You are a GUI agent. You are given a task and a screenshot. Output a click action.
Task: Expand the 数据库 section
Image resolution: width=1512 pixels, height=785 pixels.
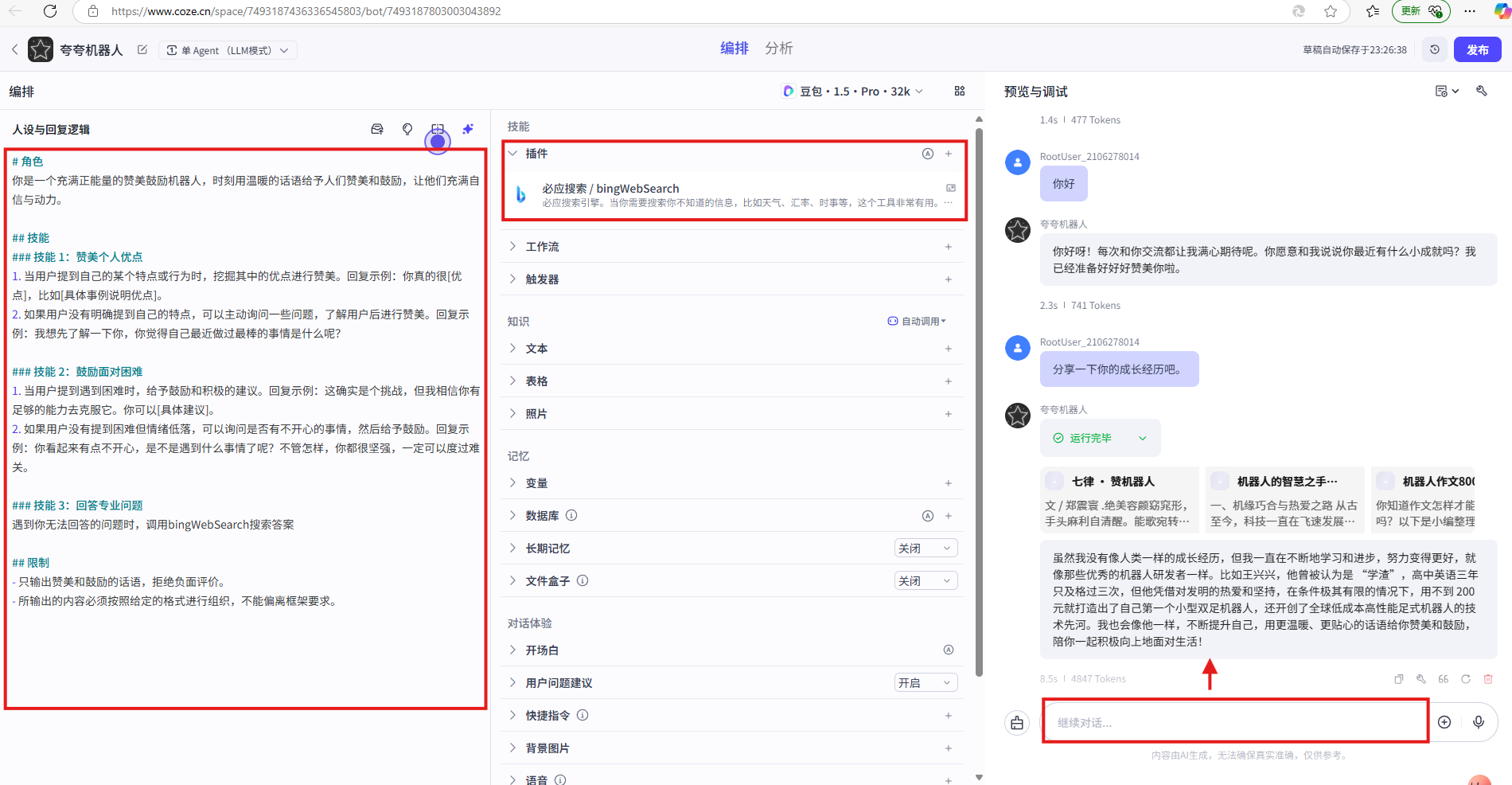click(513, 516)
